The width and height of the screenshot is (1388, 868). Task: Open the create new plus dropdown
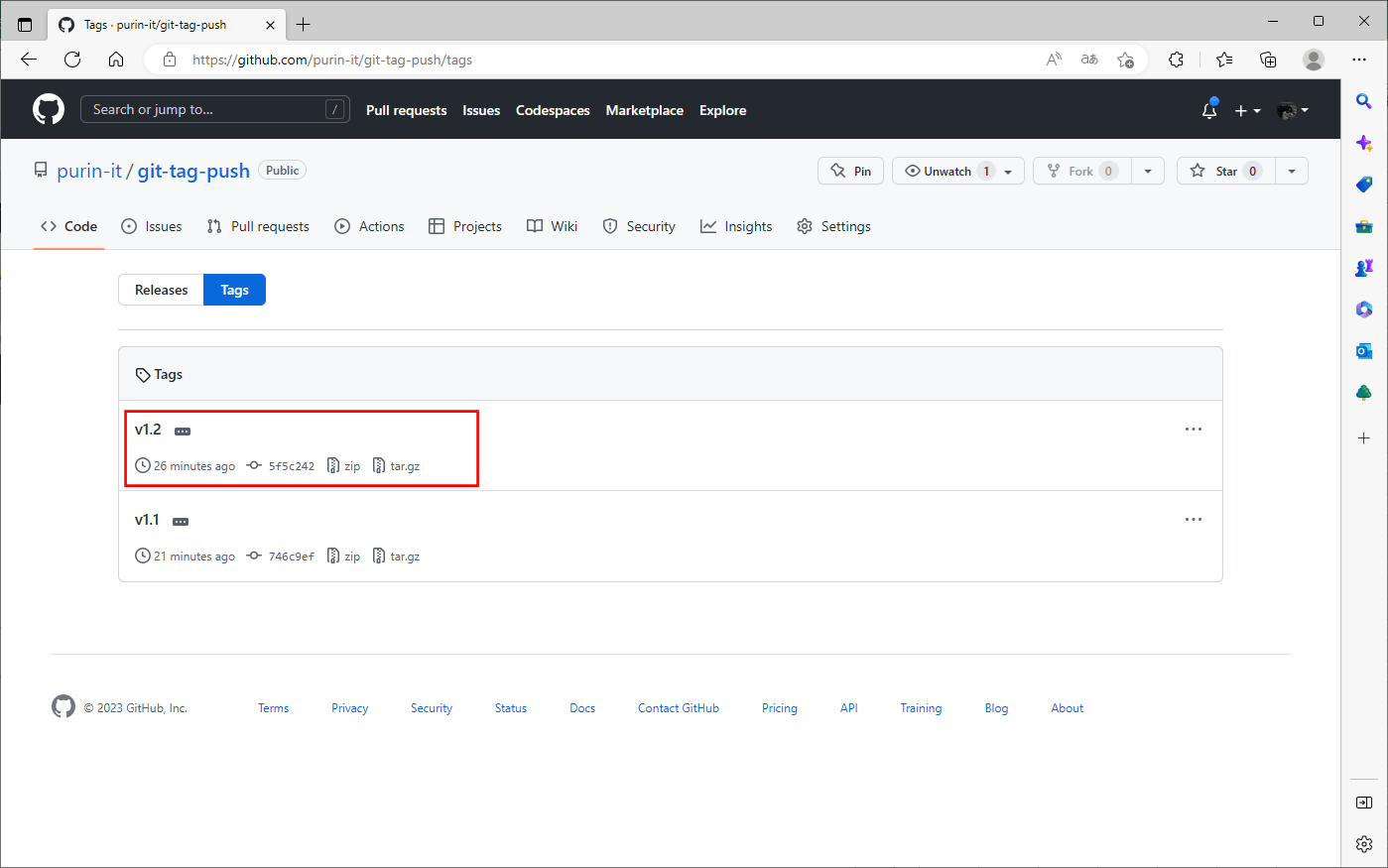[1247, 110]
